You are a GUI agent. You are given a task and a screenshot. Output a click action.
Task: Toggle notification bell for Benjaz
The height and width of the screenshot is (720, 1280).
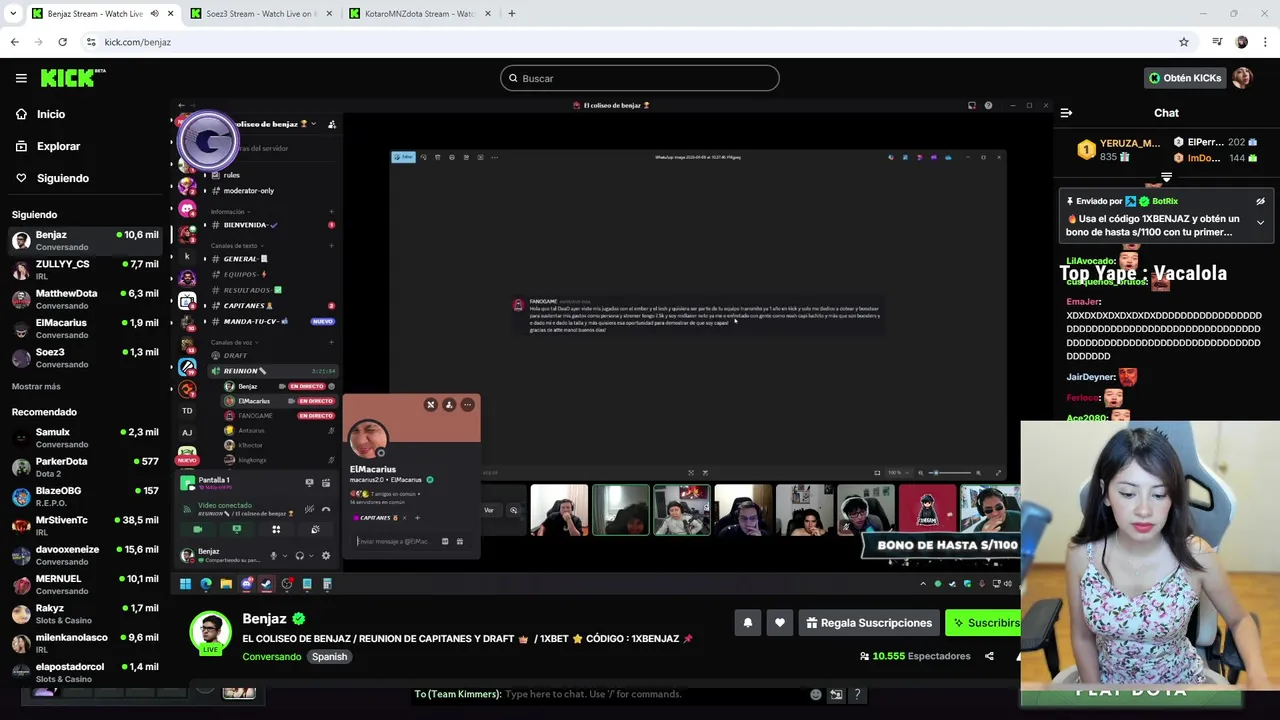747,623
